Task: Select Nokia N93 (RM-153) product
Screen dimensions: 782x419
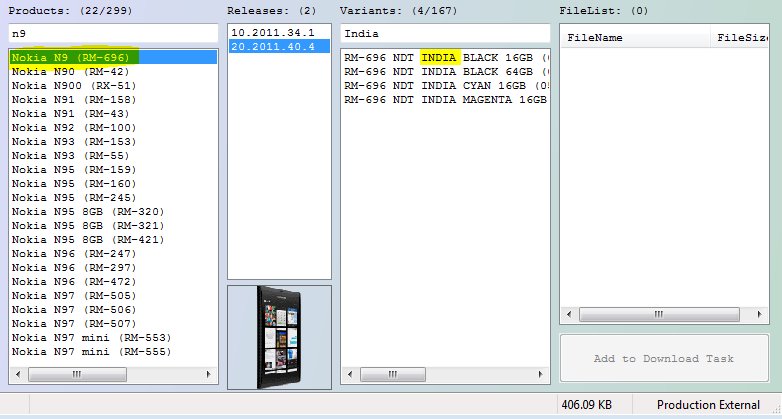Action: 113,141
